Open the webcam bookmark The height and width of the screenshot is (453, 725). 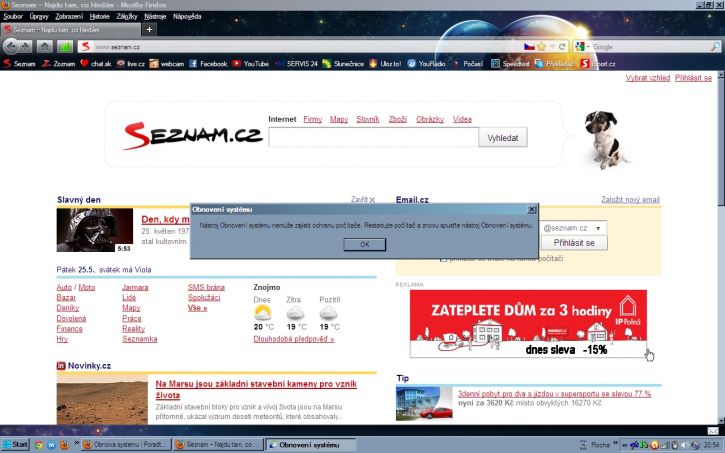click(166, 64)
